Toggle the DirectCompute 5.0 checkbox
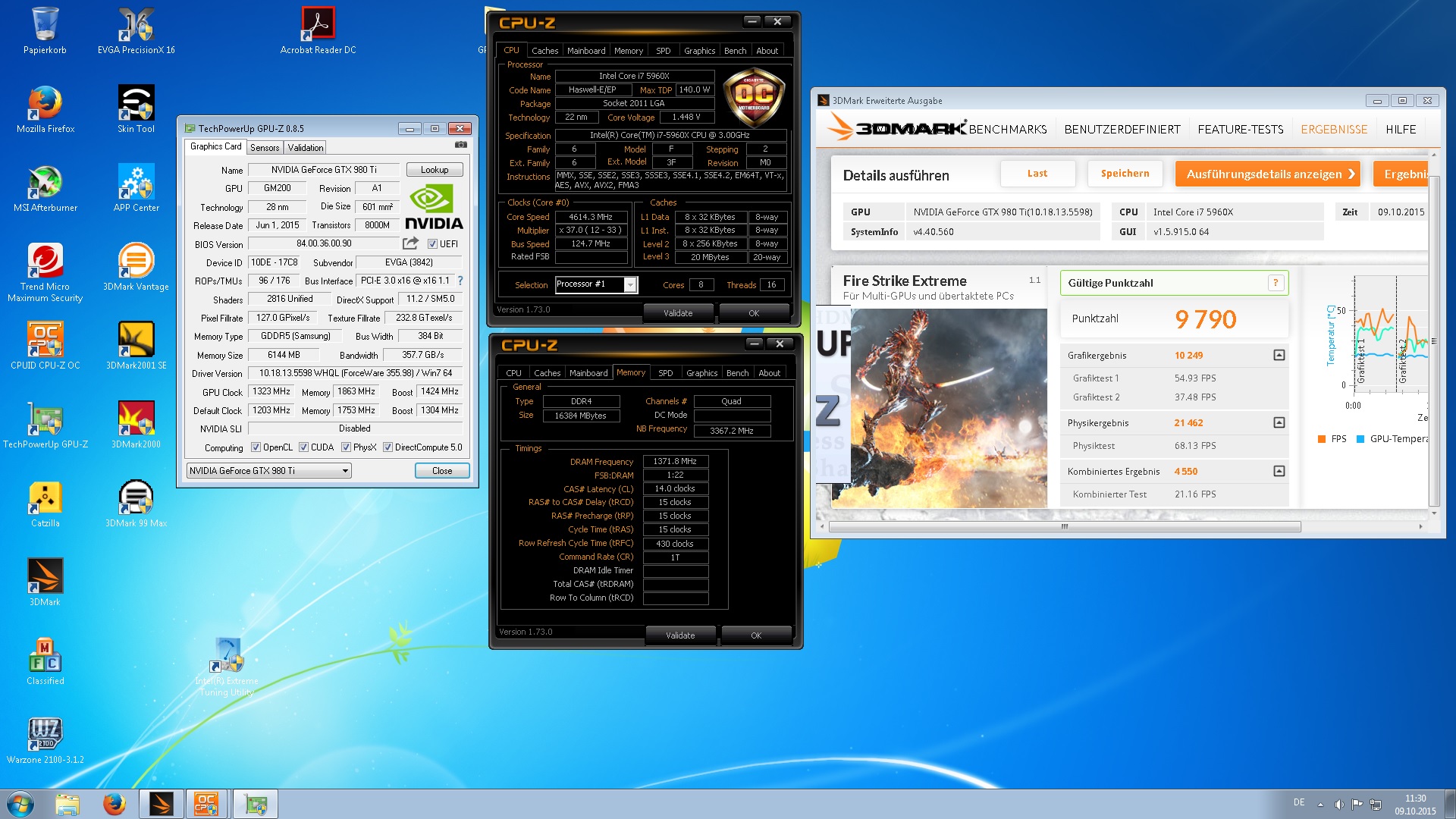This screenshot has height=819, width=1456. pyautogui.click(x=388, y=447)
